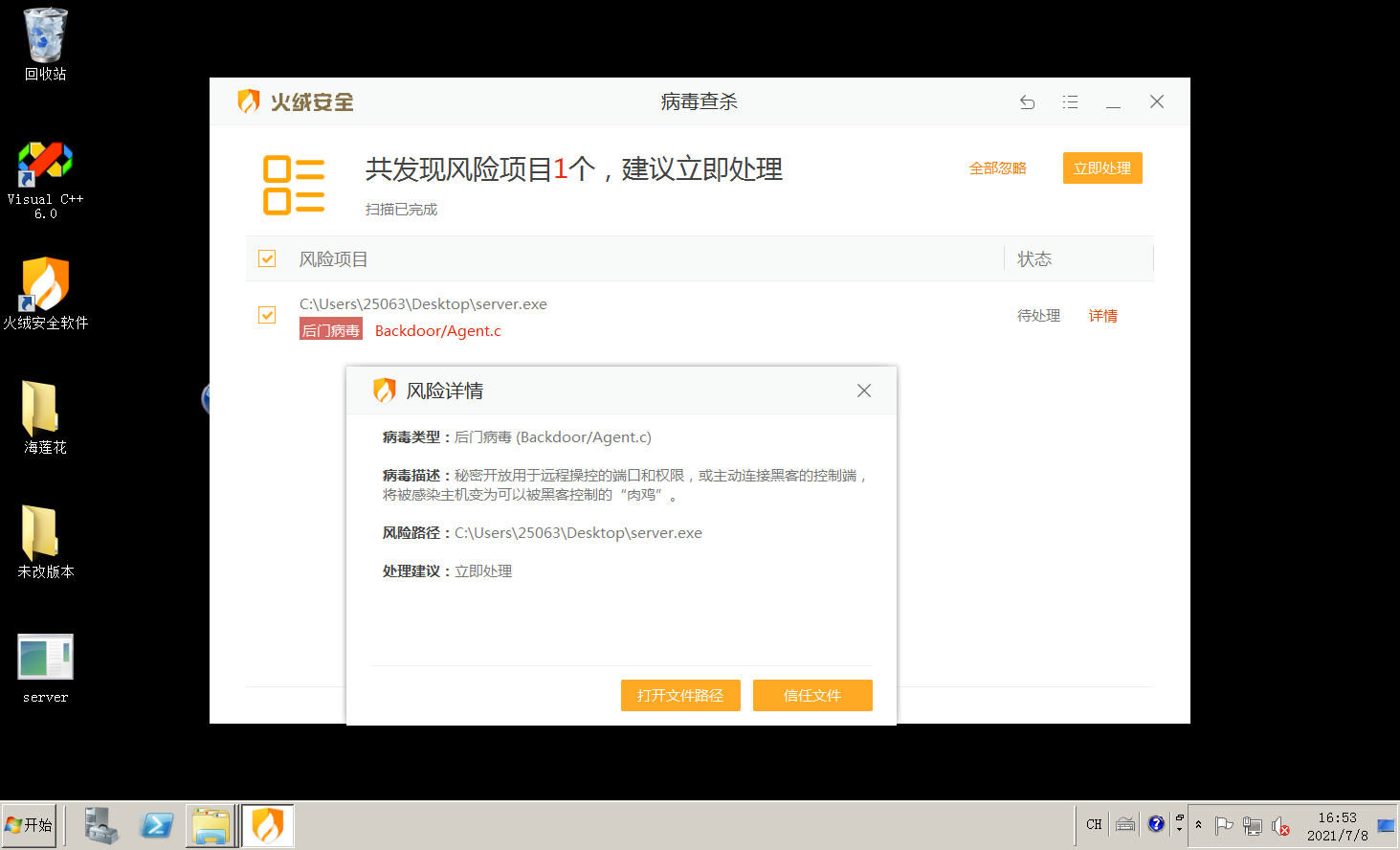Click the 后门病毒 red tag
The width and height of the screenshot is (1400, 850).
pos(331,330)
